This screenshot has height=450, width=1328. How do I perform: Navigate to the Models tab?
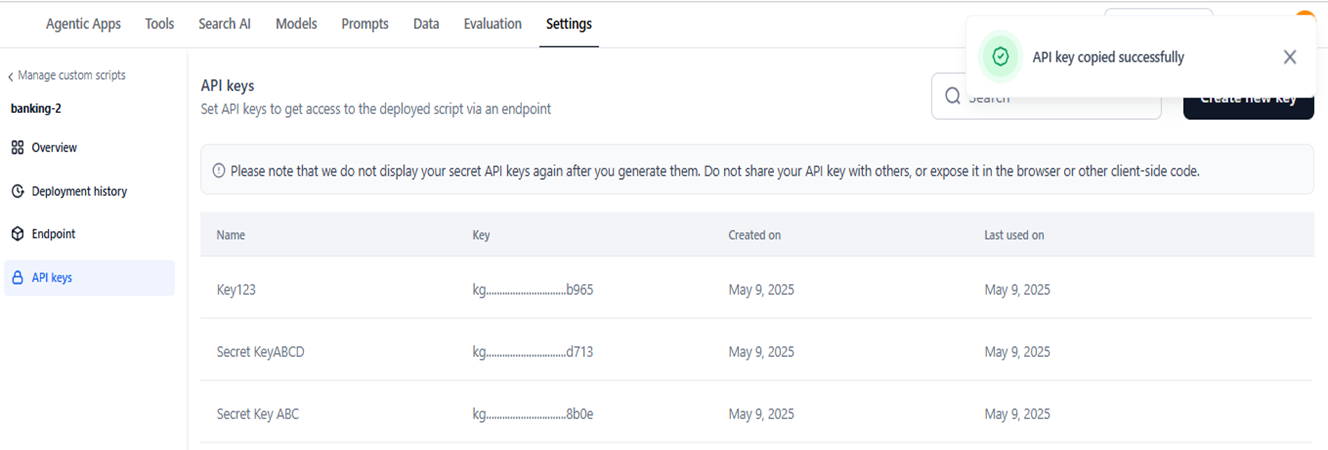296,24
